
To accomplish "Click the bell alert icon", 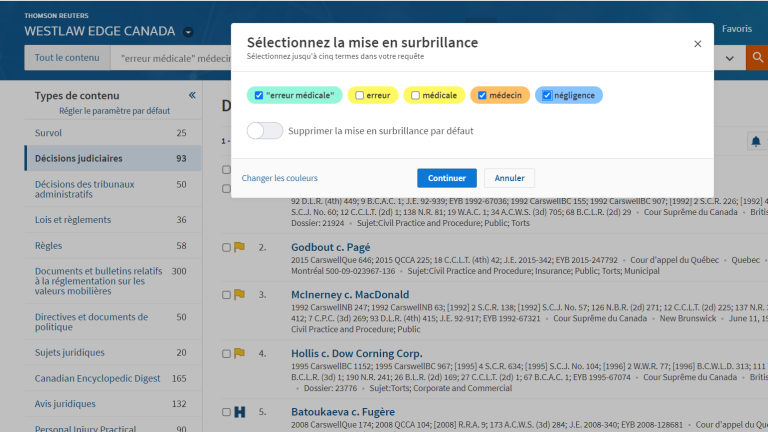I will (756, 141).
